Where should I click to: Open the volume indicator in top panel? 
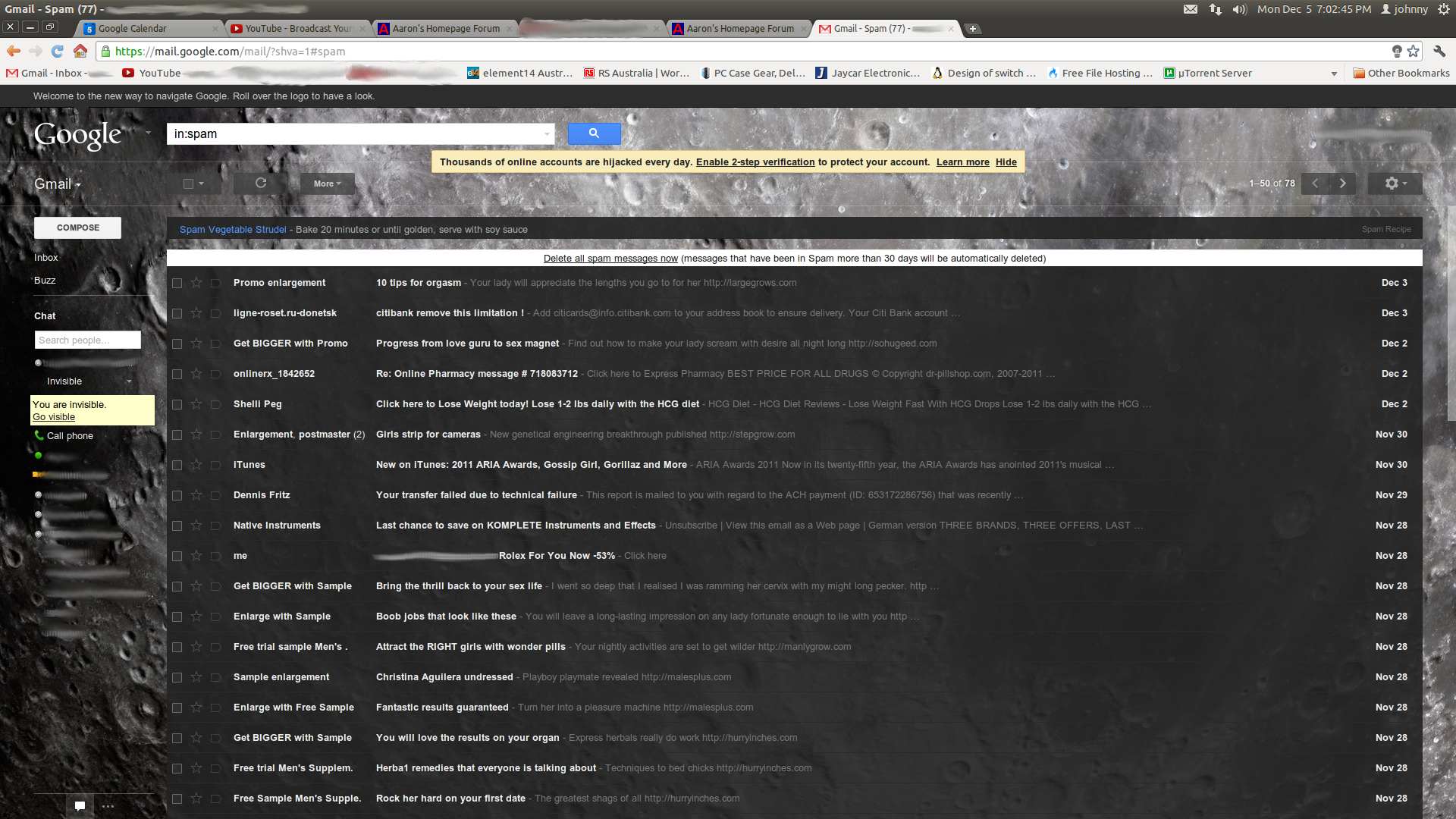coord(1240,9)
